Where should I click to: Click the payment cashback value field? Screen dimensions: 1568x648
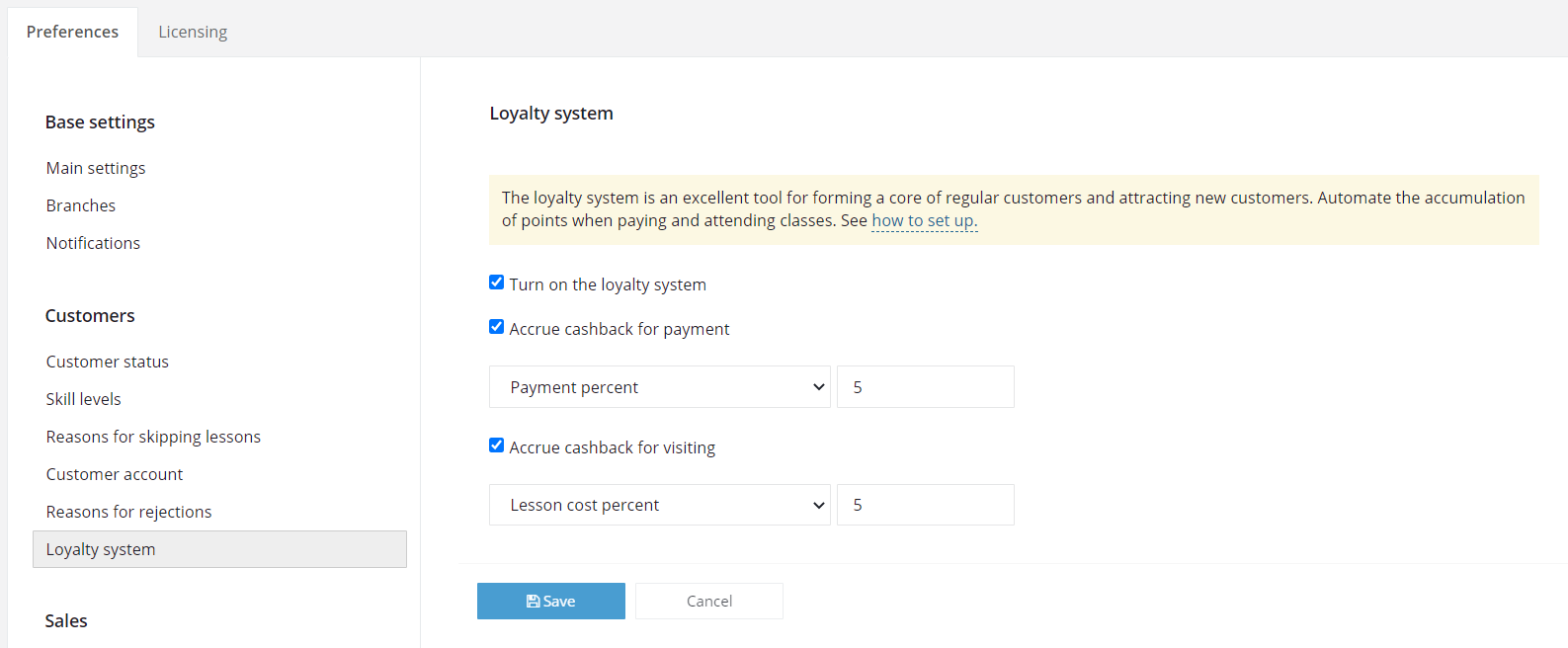(x=926, y=387)
